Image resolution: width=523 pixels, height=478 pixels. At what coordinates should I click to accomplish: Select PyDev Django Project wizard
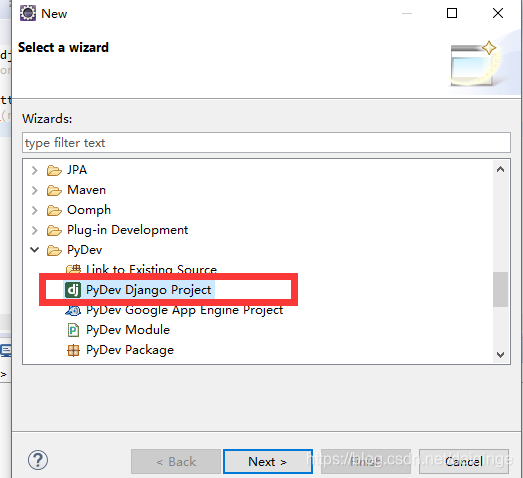(148, 290)
